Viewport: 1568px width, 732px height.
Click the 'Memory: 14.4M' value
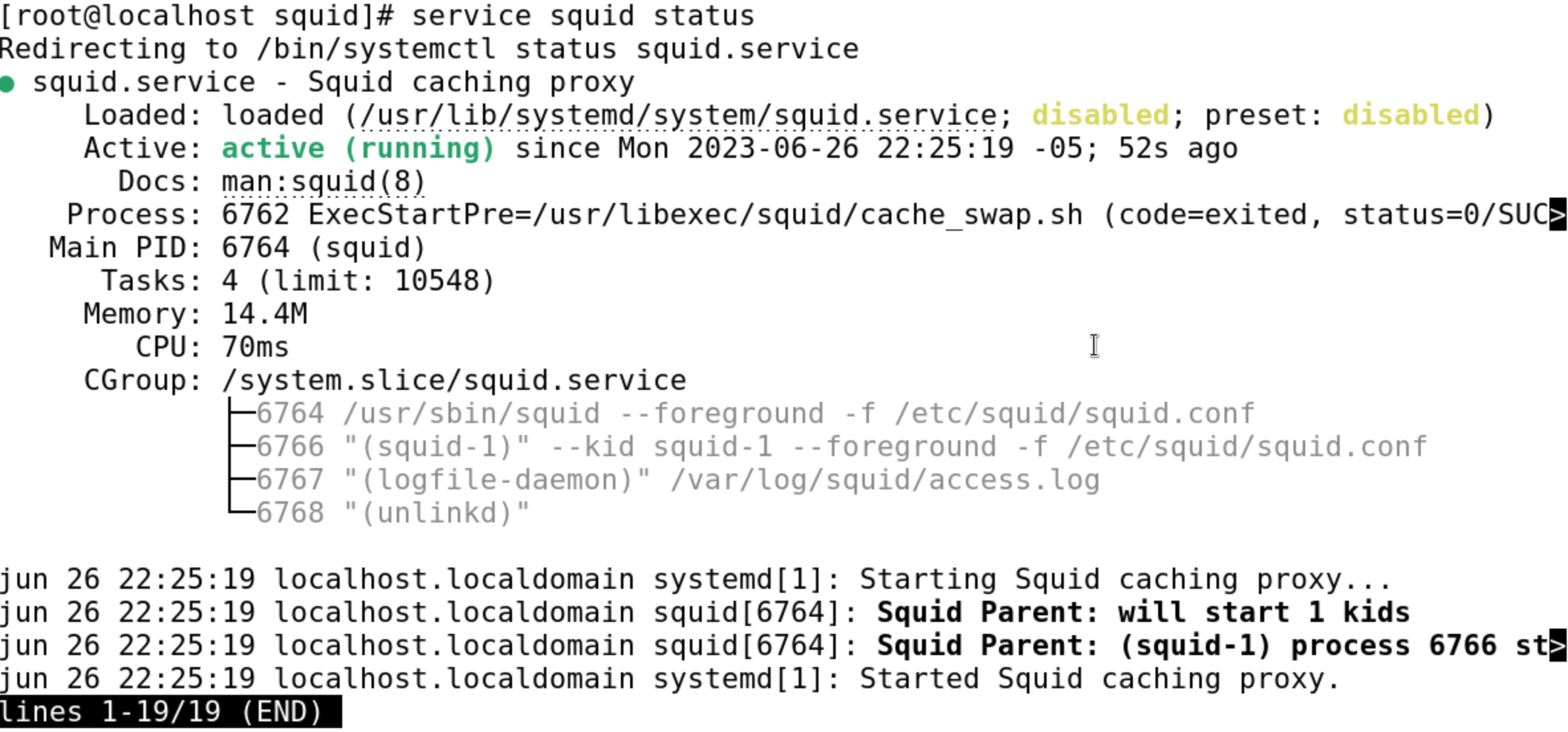pyautogui.click(x=264, y=314)
